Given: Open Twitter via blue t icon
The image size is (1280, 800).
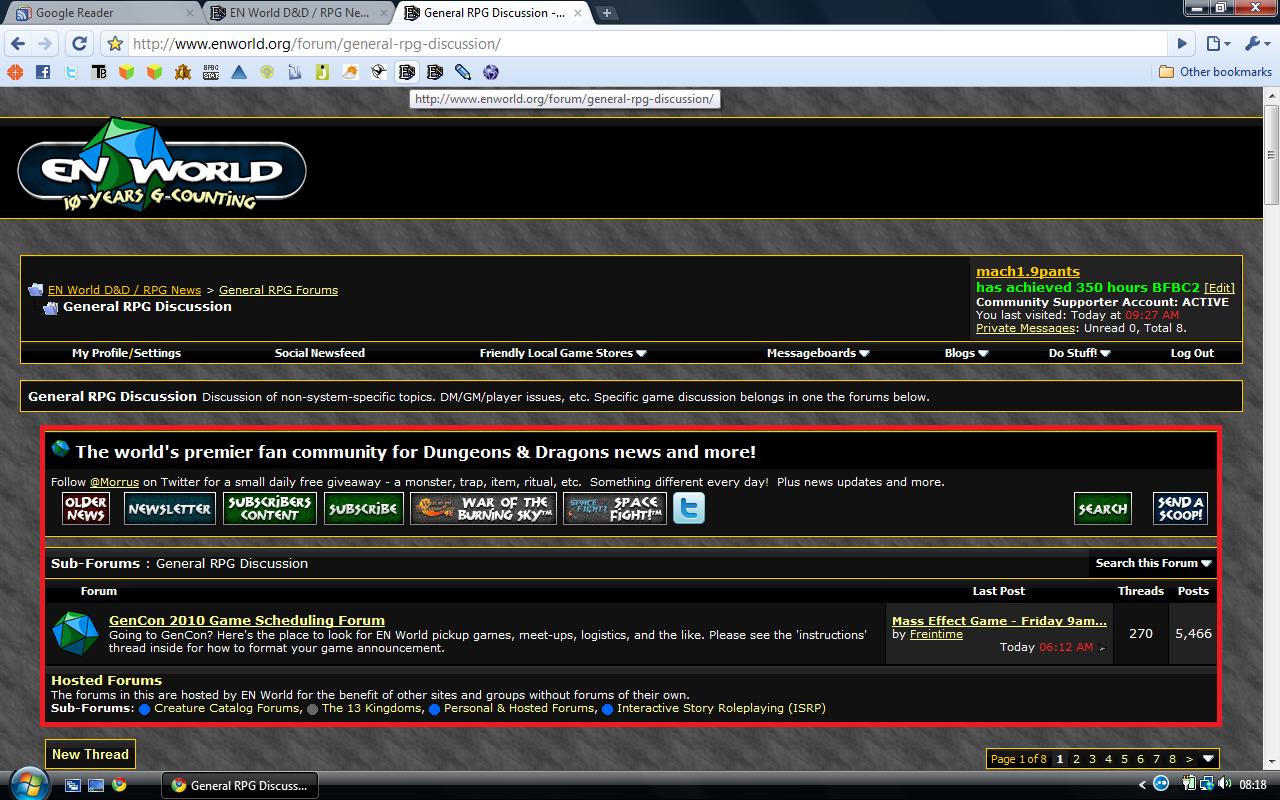Looking at the screenshot, I should (688, 508).
